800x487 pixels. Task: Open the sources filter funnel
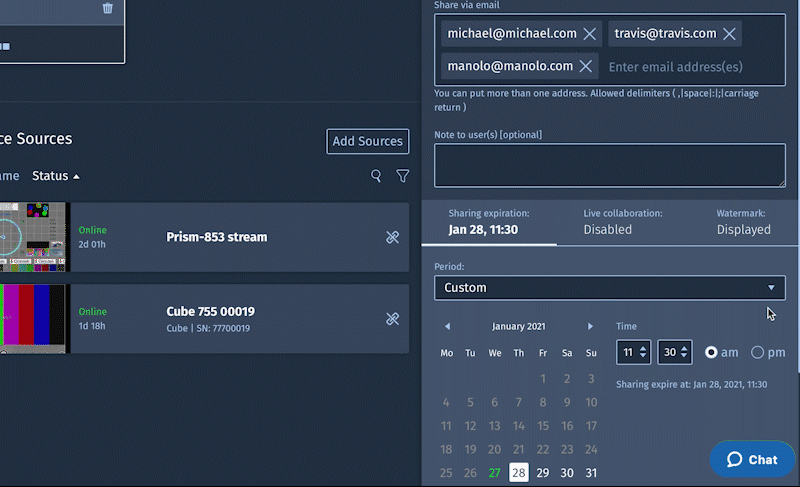coord(402,176)
